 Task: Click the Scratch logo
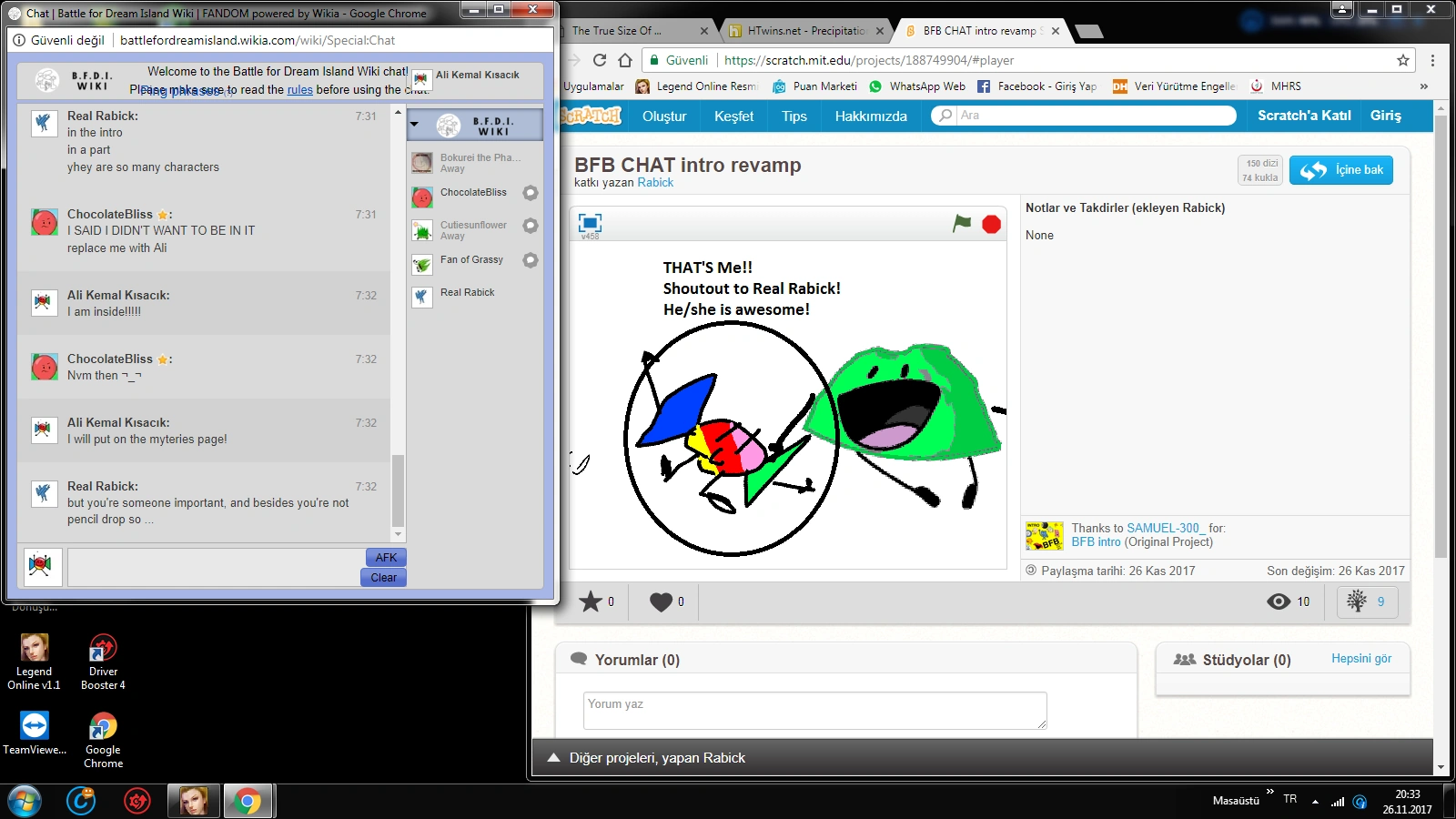click(x=590, y=116)
